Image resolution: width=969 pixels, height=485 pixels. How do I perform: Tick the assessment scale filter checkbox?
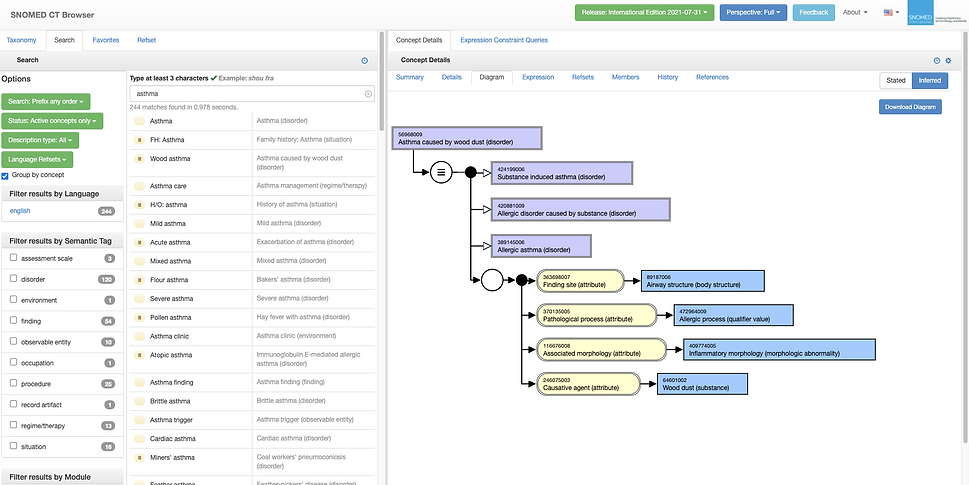tap(14, 258)
